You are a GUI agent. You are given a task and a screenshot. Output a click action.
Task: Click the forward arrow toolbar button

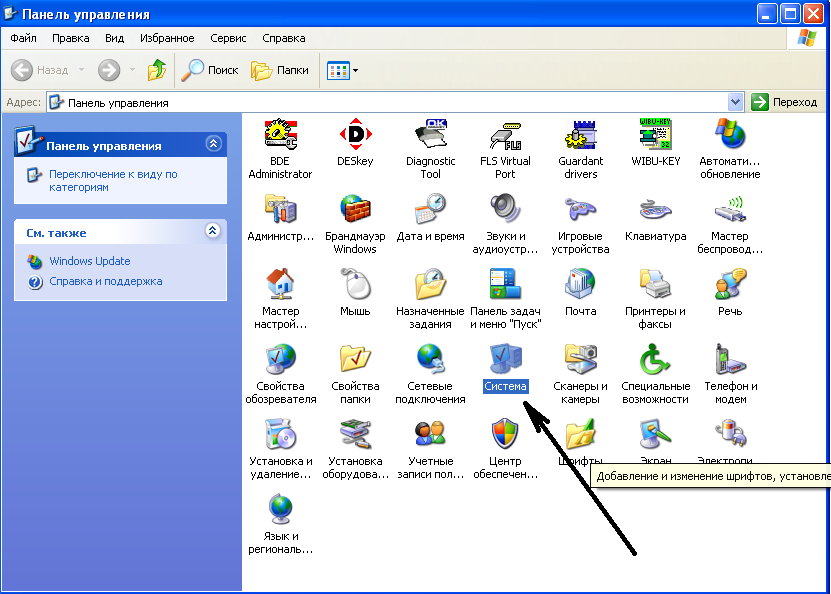[109, 70]
